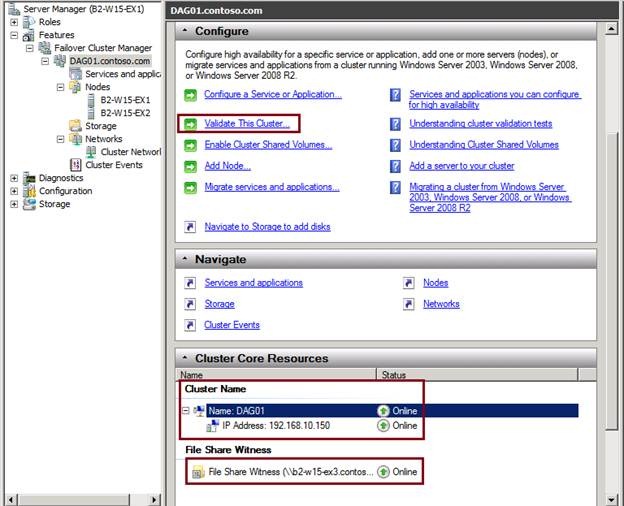Click shortcut icon beside Nodes in Navigate section

coord(409,283)
